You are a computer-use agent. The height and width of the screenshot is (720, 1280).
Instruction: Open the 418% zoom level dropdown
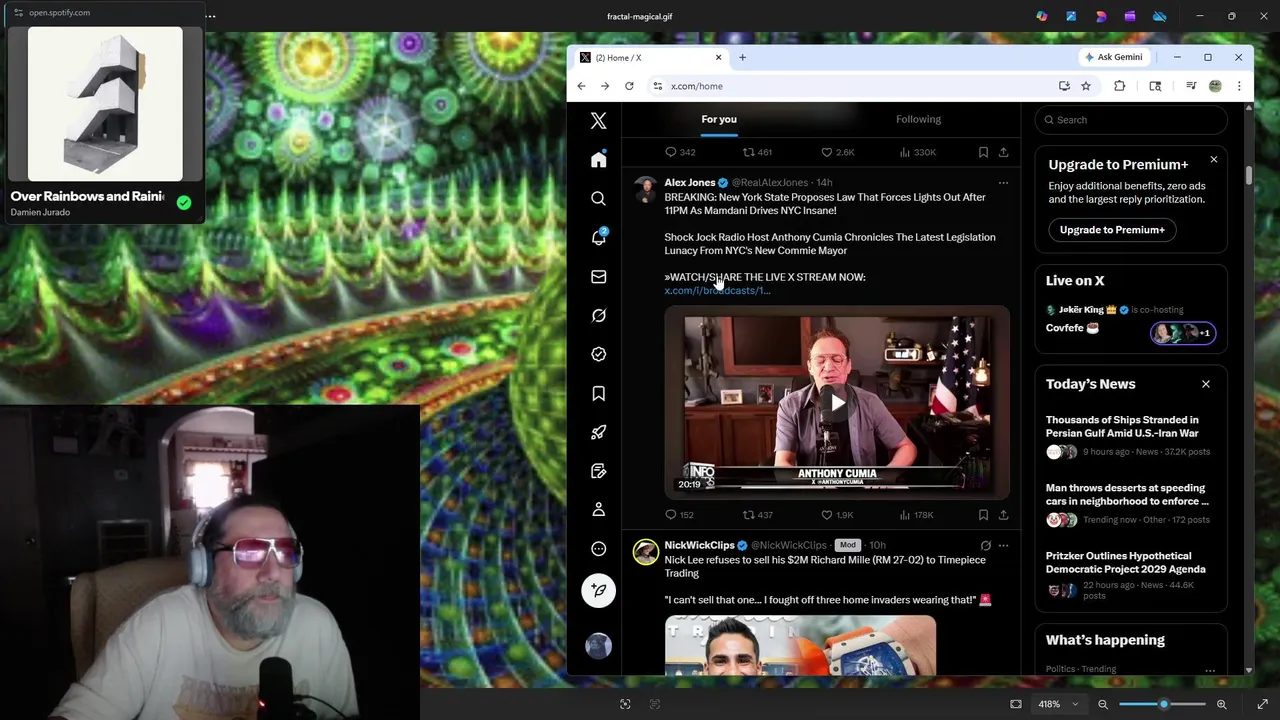[x=1058, y=705]
